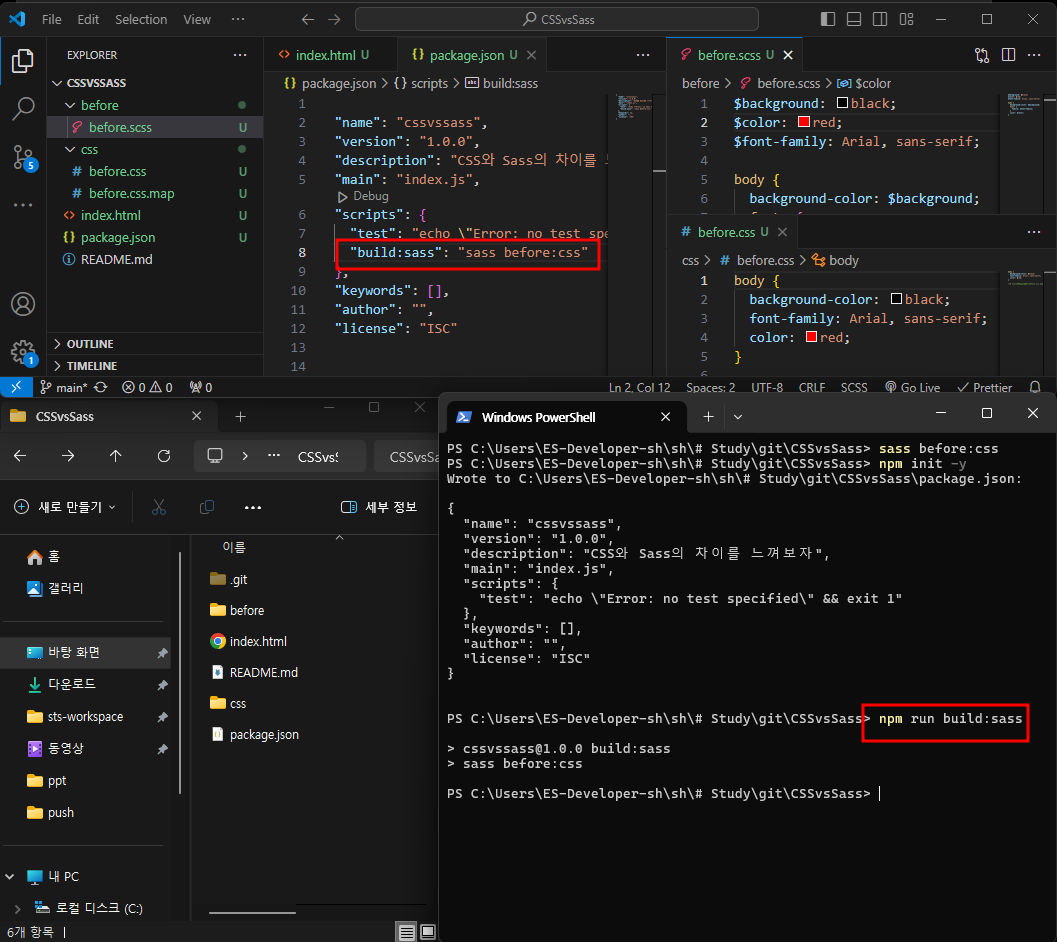The height and width of the screenshot is (942, 1057).
Task: Change Spaces: 2 indentation setting
Action: (711, 387)
